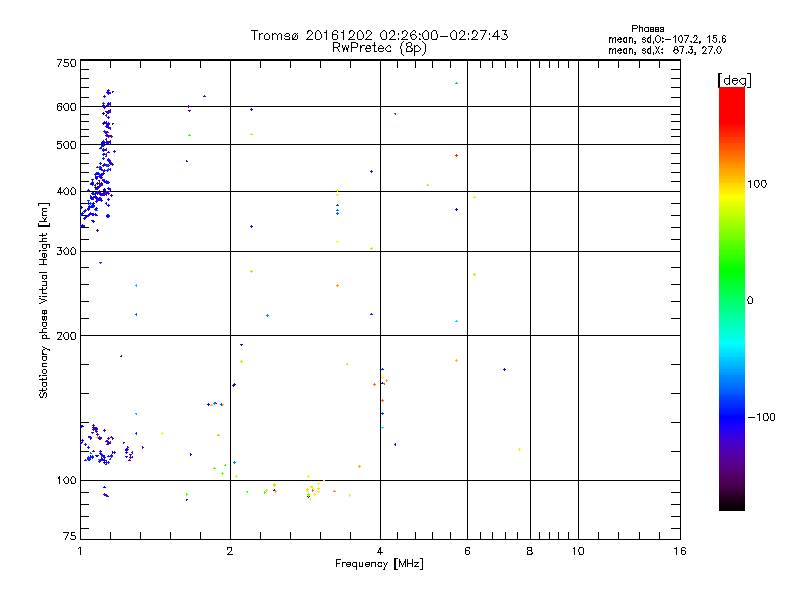Click the x-axis title "Frequency [MHz]"

point(379,564)
